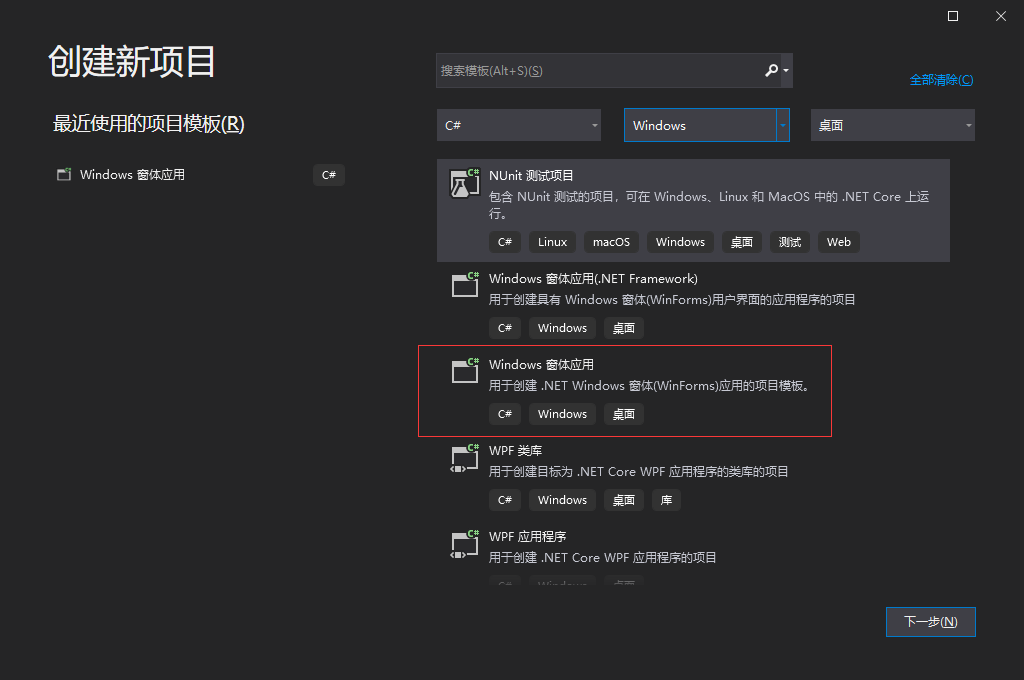
Task: Click the NUnit 测试项目 title
Action: click(x=531, y=175)
